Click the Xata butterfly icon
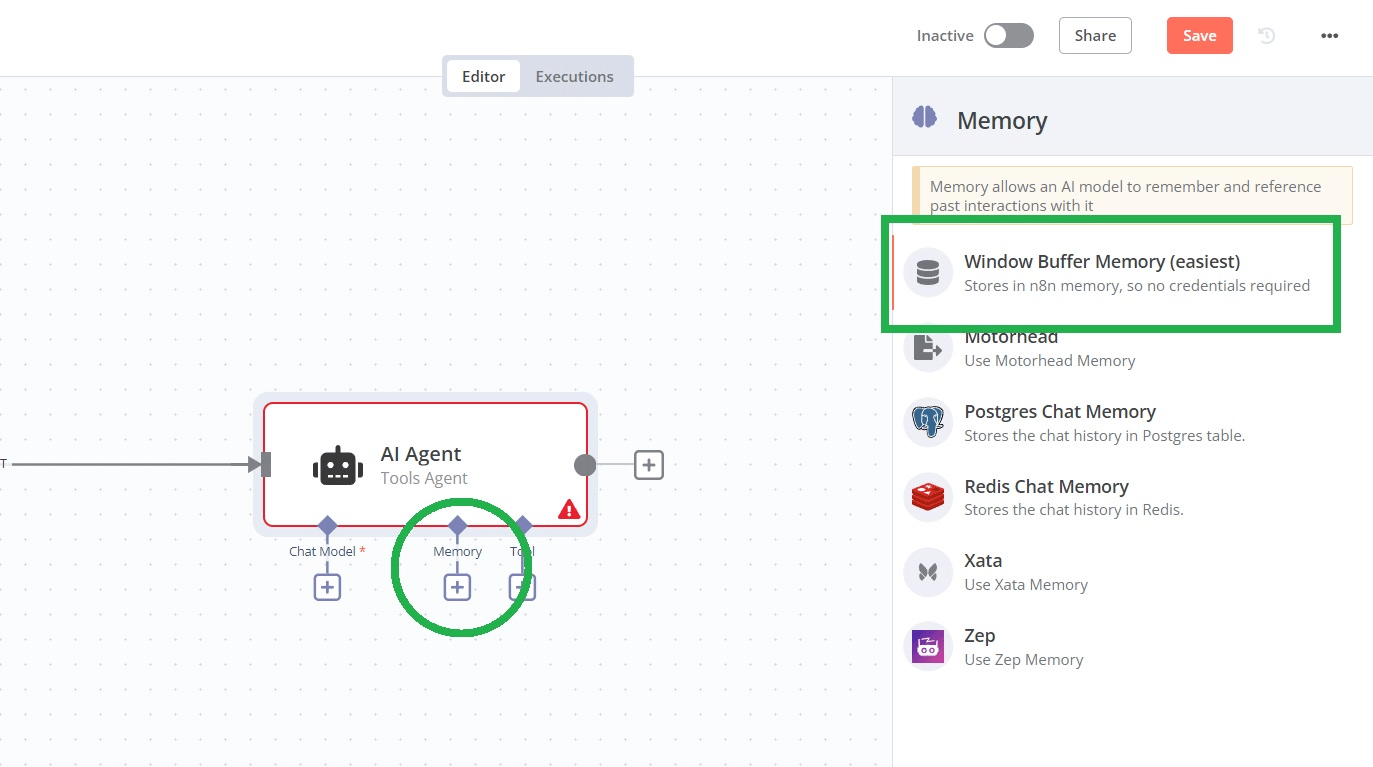This screenshot has height=767, width=1373. [x=928, y=572]
